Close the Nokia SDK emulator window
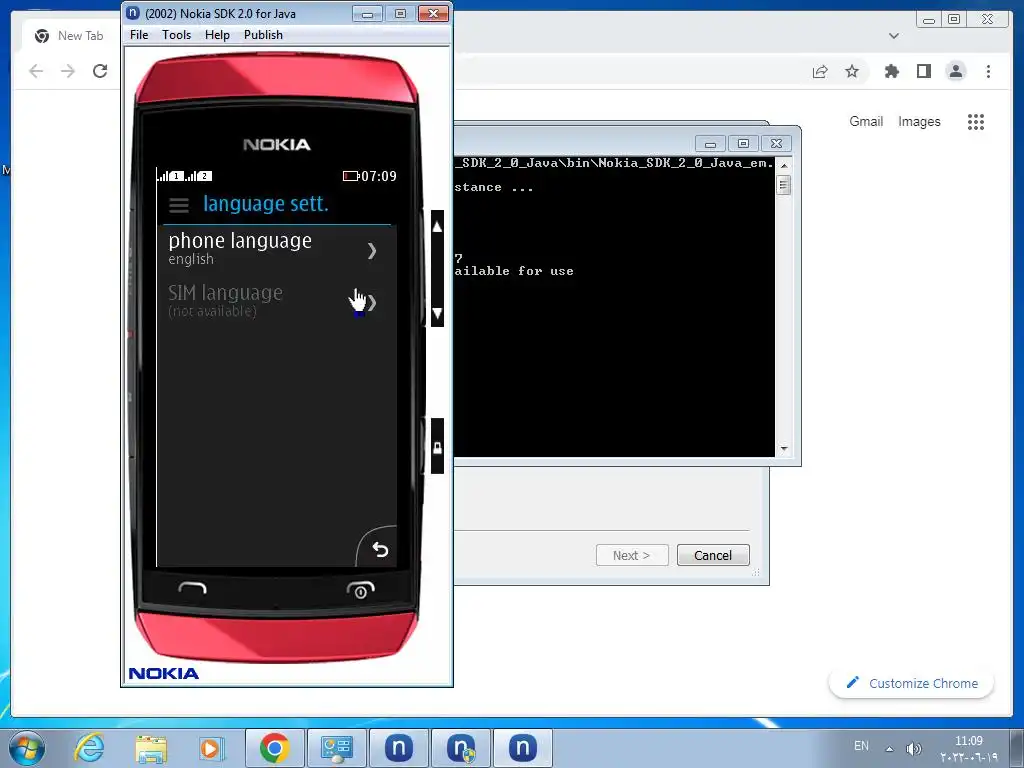 point(433,14)
